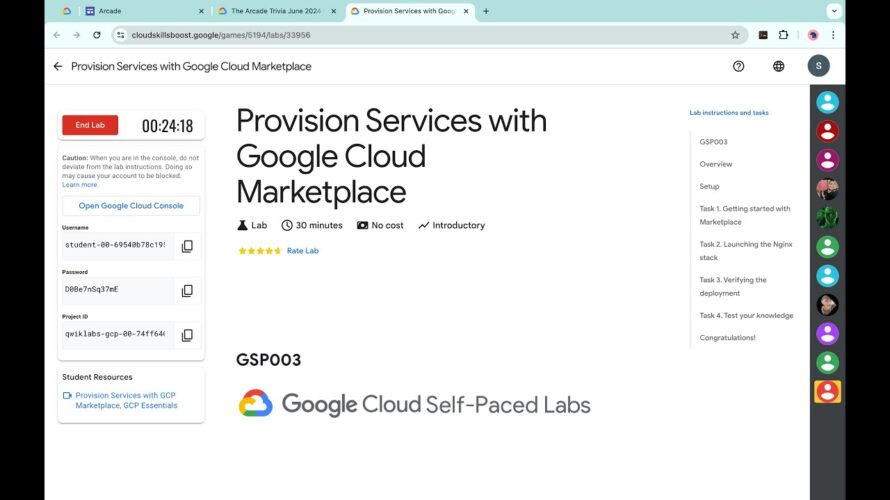
Task: Click the address bar URL
Action: [221, 35]
